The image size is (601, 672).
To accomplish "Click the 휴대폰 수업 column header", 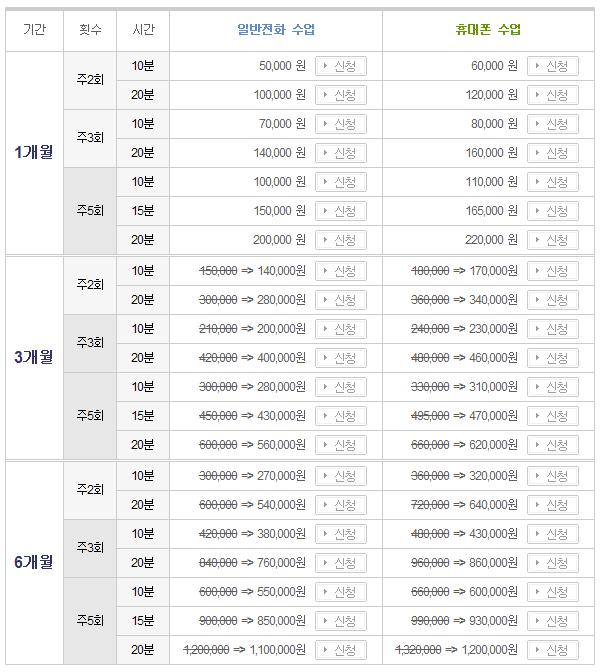I will [488, 29].
